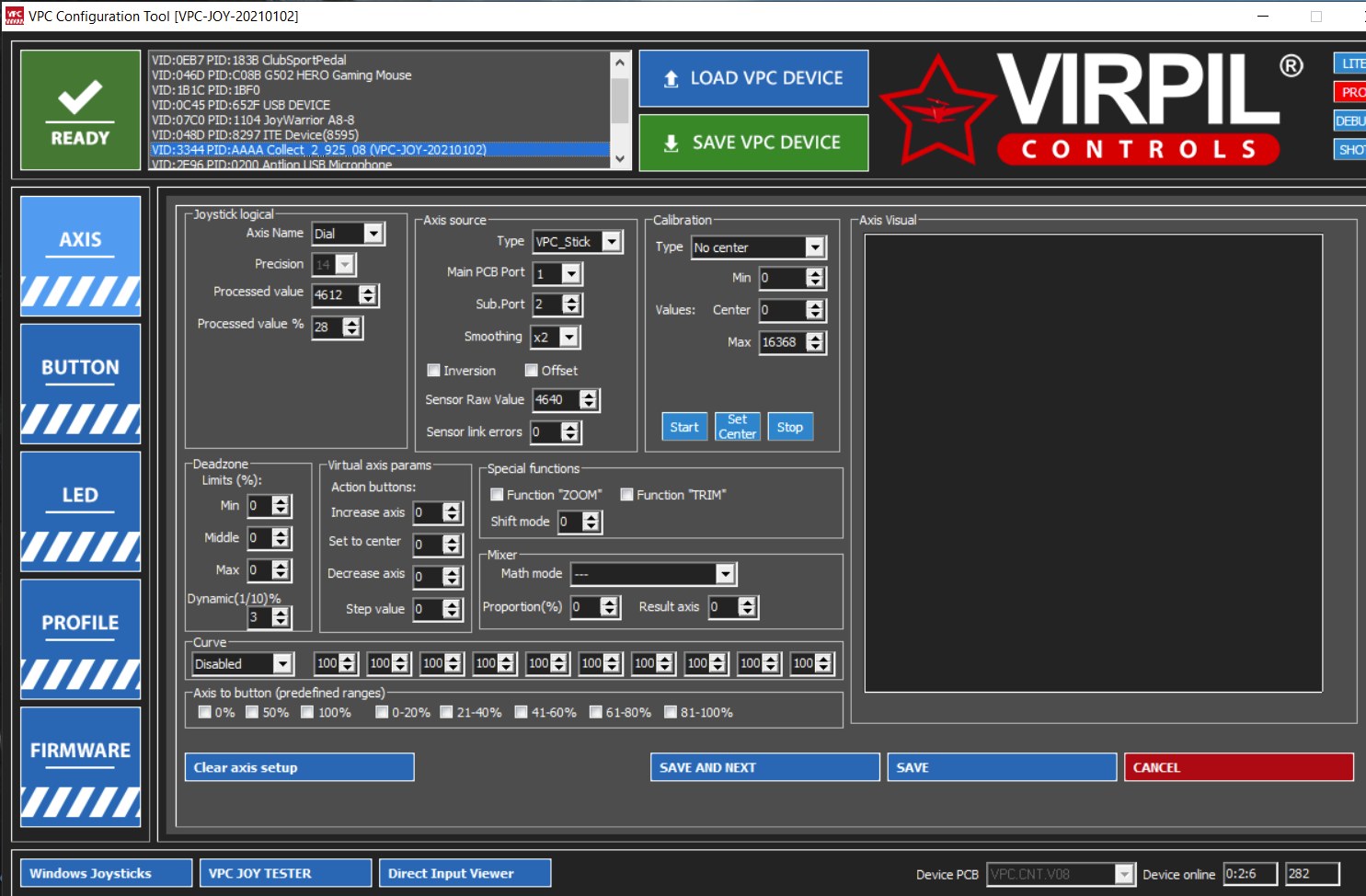Check the 81-100% range box
Viewport: 1366px width, 896px height.
[671, 712]
